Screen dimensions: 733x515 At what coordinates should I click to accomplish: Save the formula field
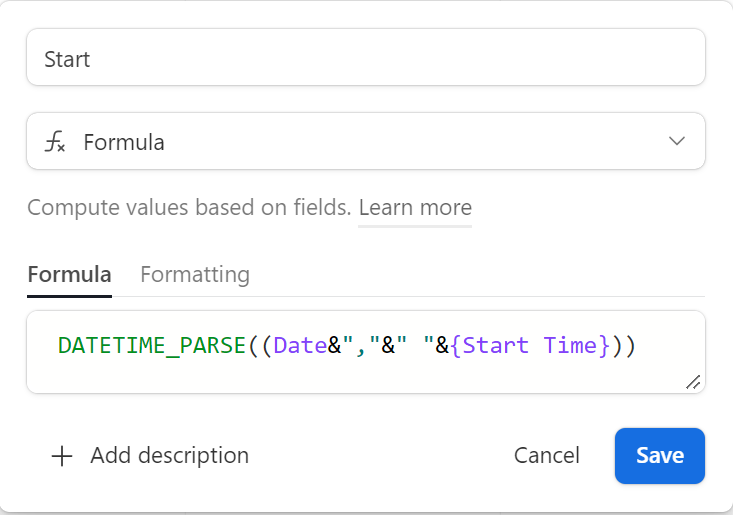(x=660, y=456)
